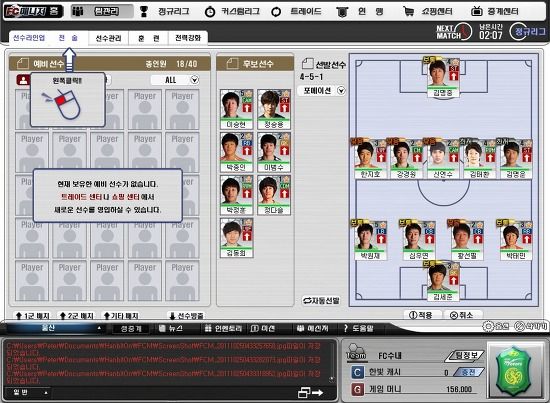Click the shopping cart icon
550x403 pixels.
point(408,12)
